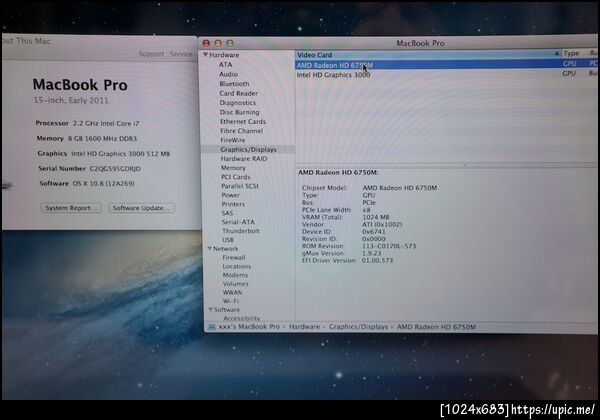Click the OS X 10.8 software version text

[104, 184]
